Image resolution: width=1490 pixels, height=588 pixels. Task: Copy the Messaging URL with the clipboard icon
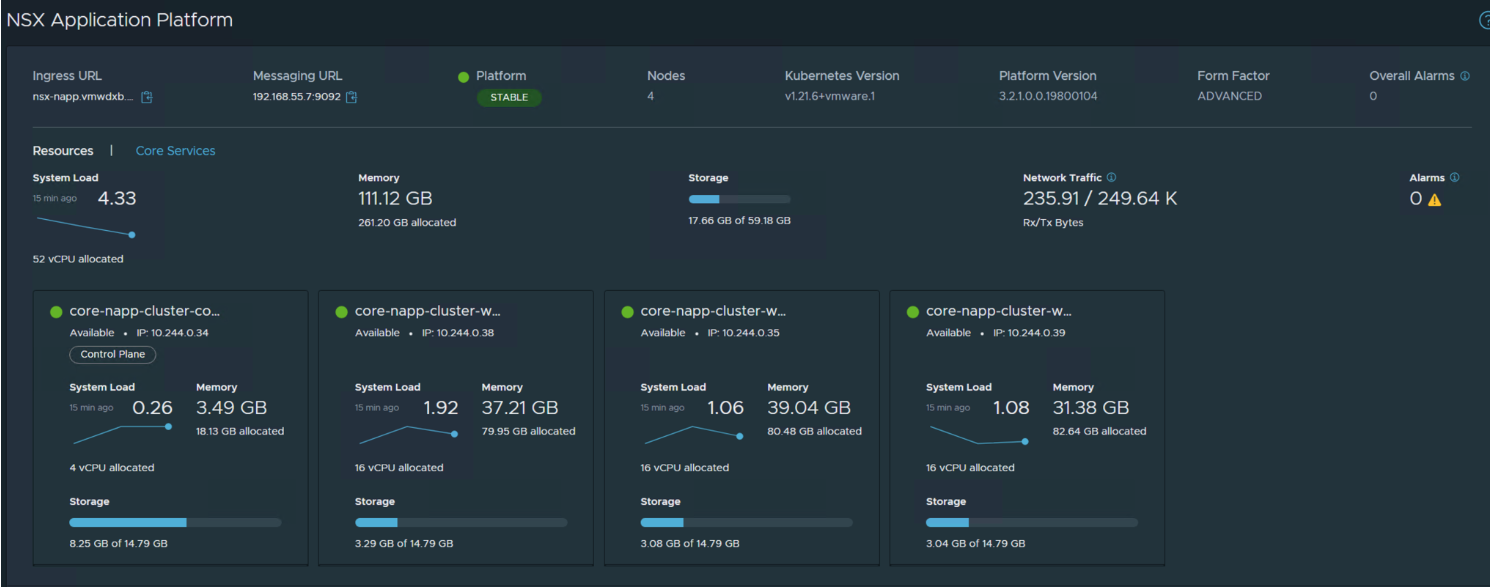tap(352, 97)
